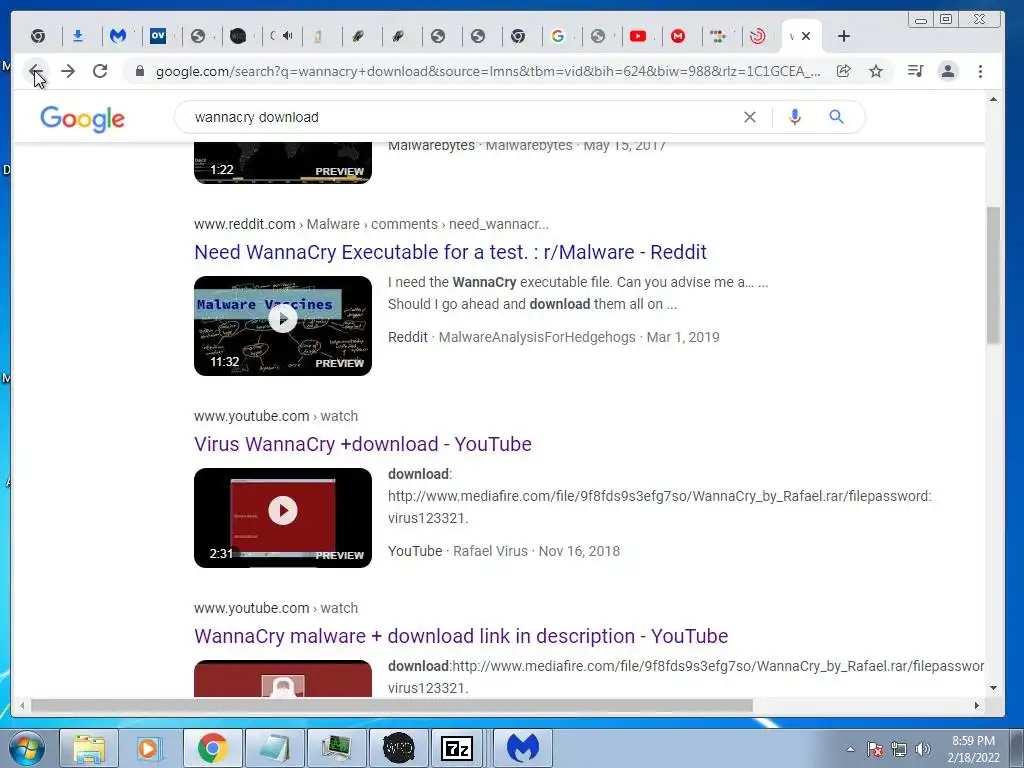Click the vertical scrollbar thumb
This screenshot has height=768, width=1024.
coord(993,275)
